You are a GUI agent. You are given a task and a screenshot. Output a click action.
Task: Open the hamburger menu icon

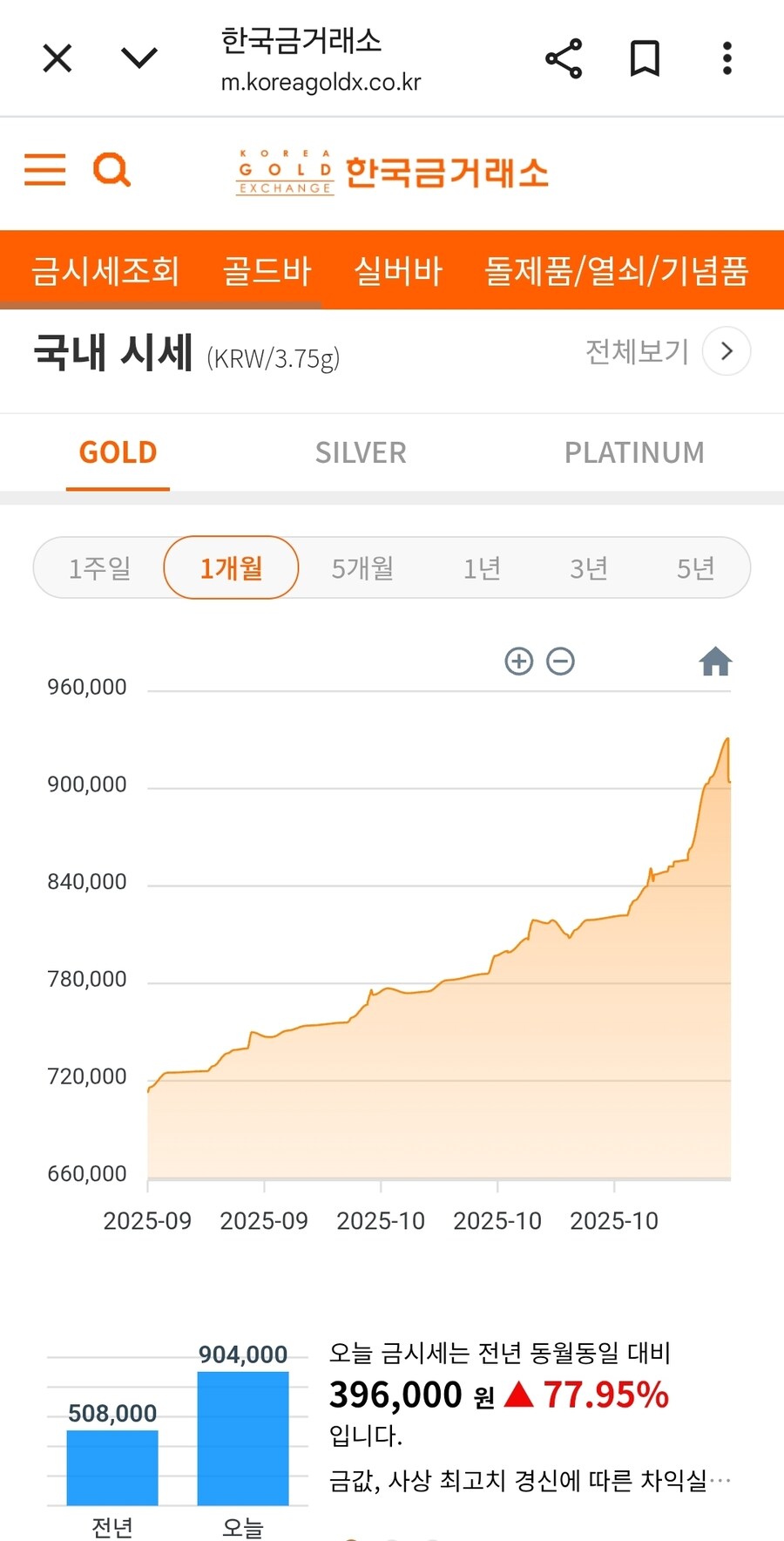pos(44,170)
